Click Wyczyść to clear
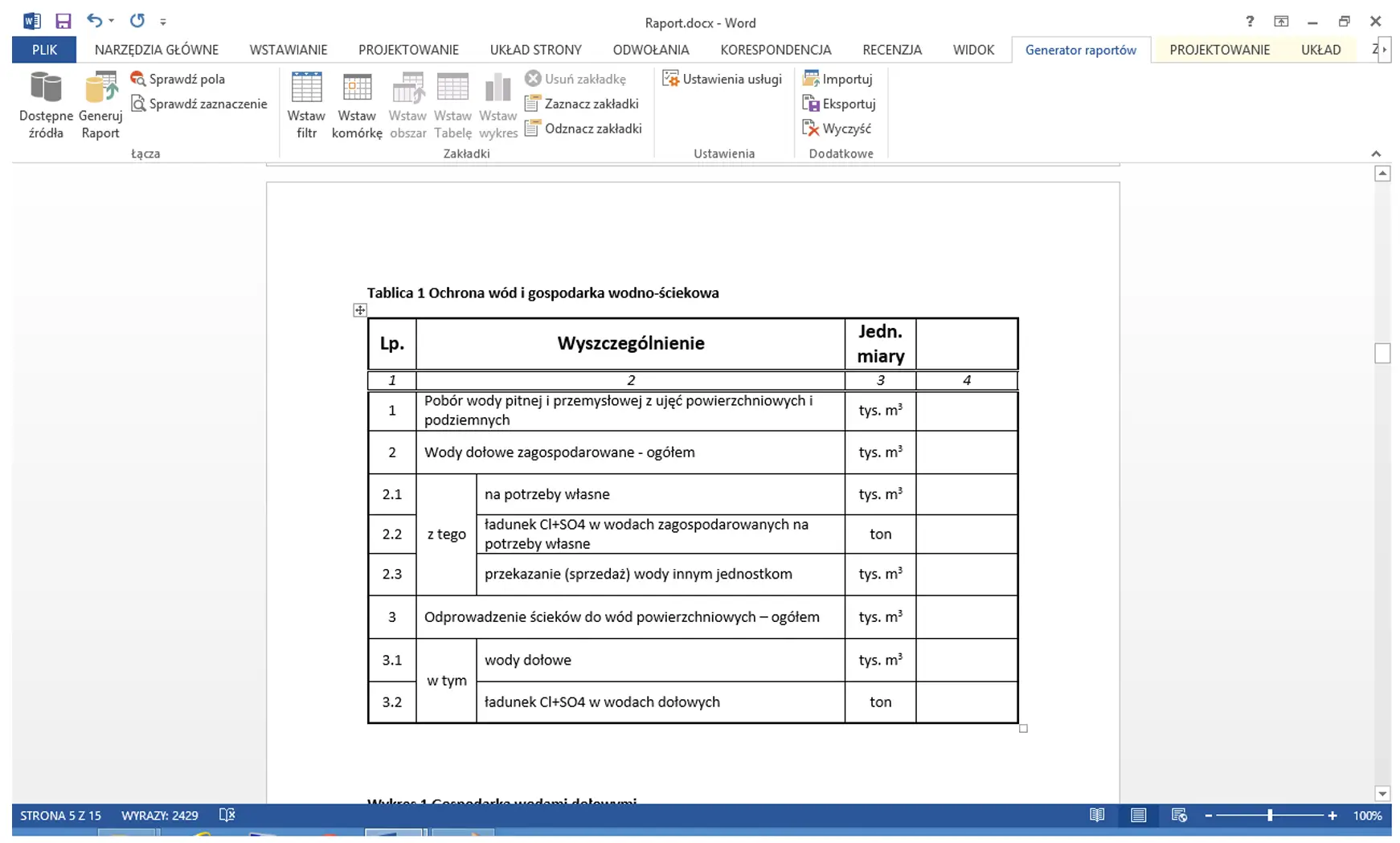 point(837,129)
